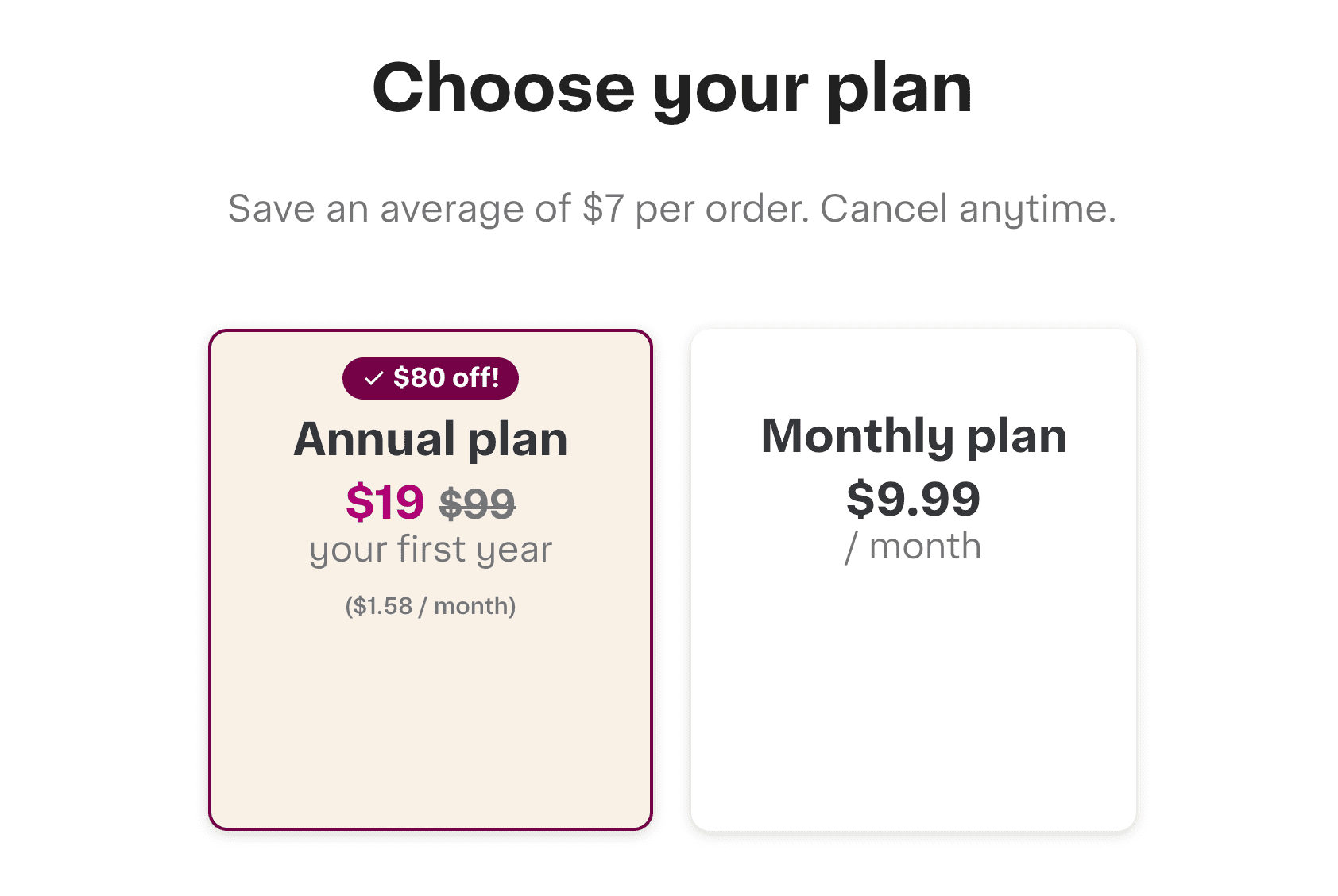Click the ($1.58 / month) breakdown text
Image resolution: width=1338 pixels, height=896 pixels.
[429, 604]
